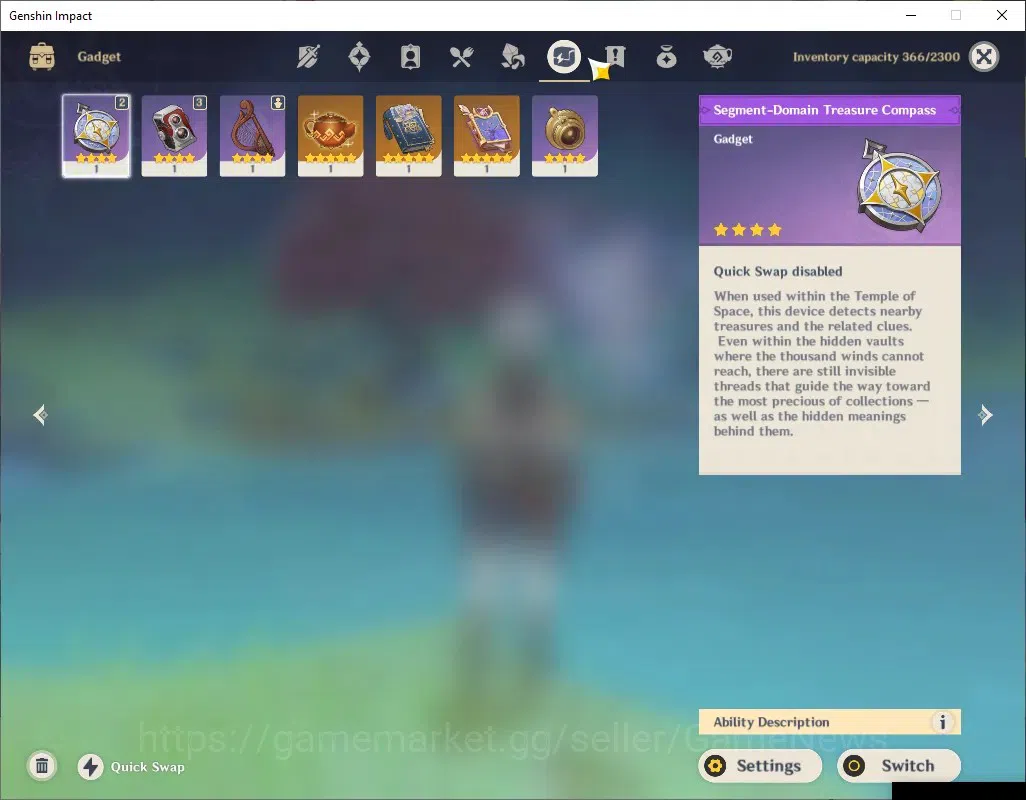Click the Gadget category header label

[x=99, y=57]
